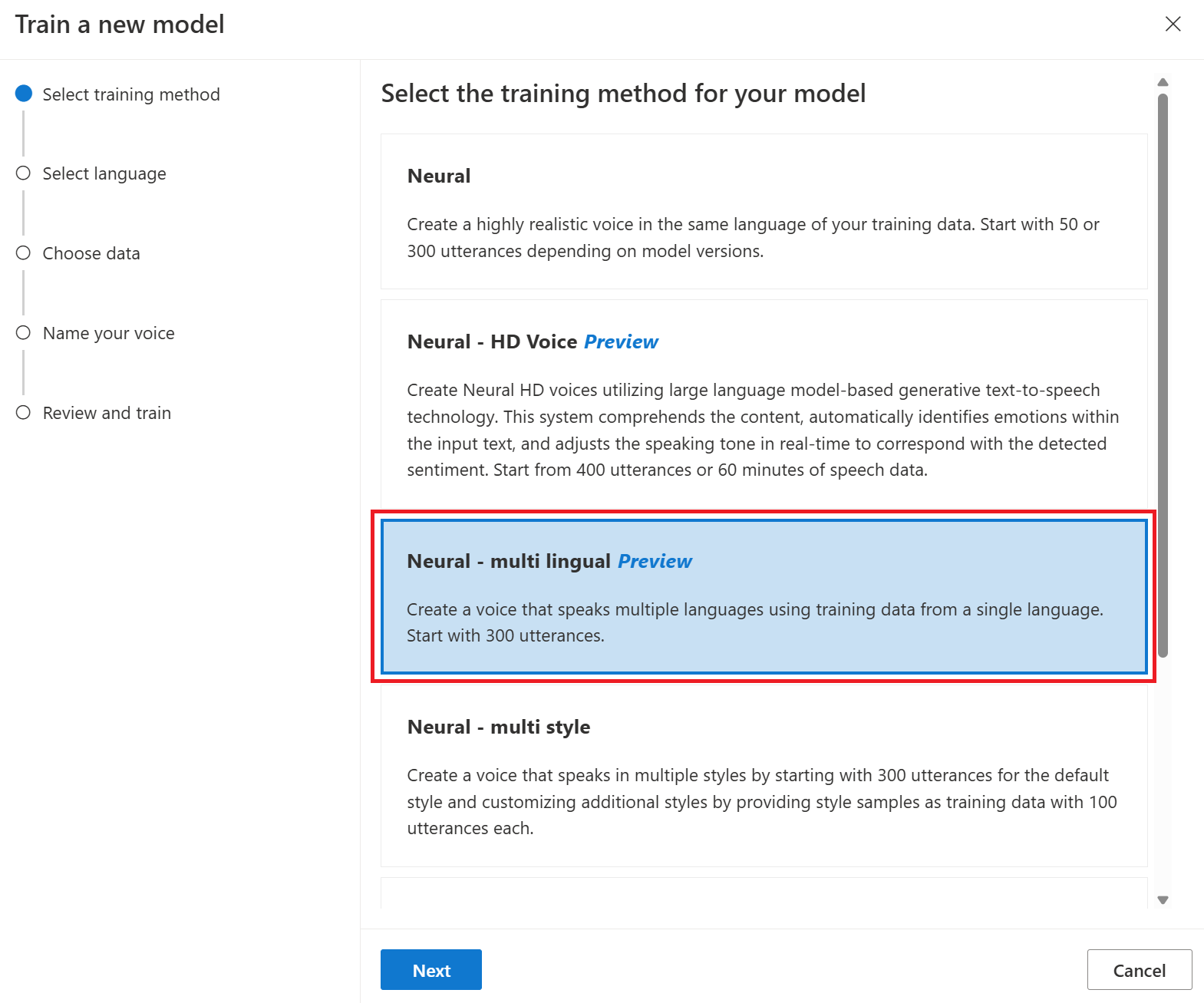Close the Train a new model dialog

point(1173,24)
